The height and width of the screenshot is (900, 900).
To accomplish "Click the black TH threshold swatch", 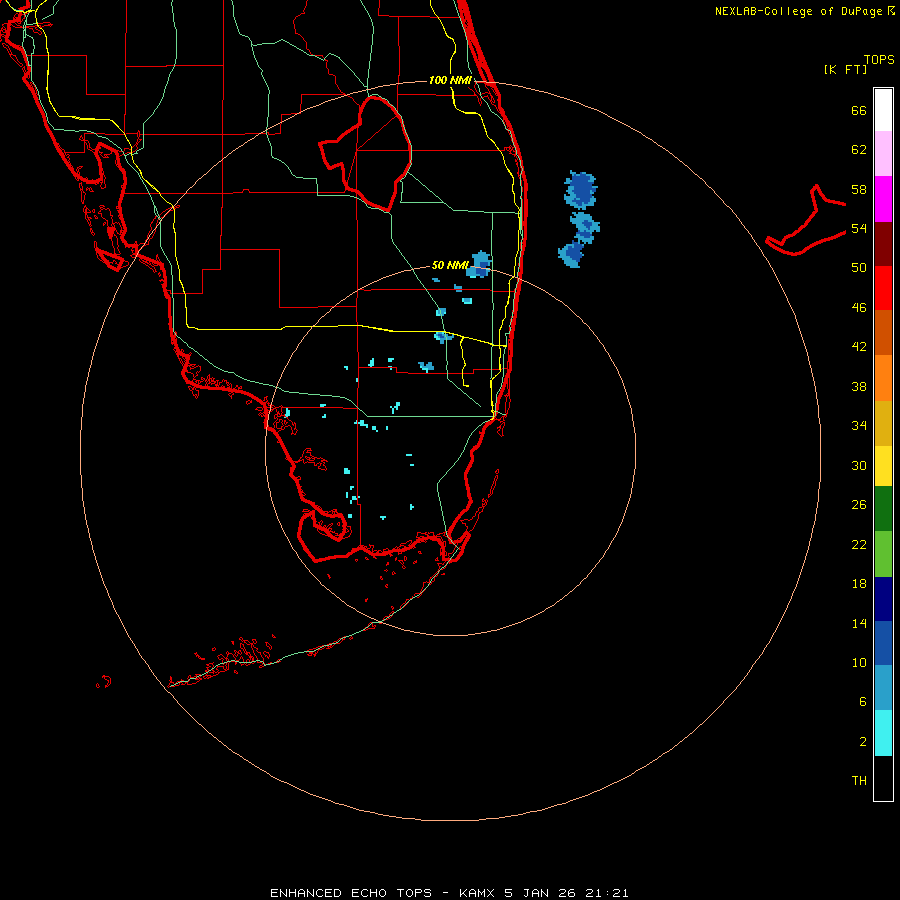I will [x=883, y=778].
